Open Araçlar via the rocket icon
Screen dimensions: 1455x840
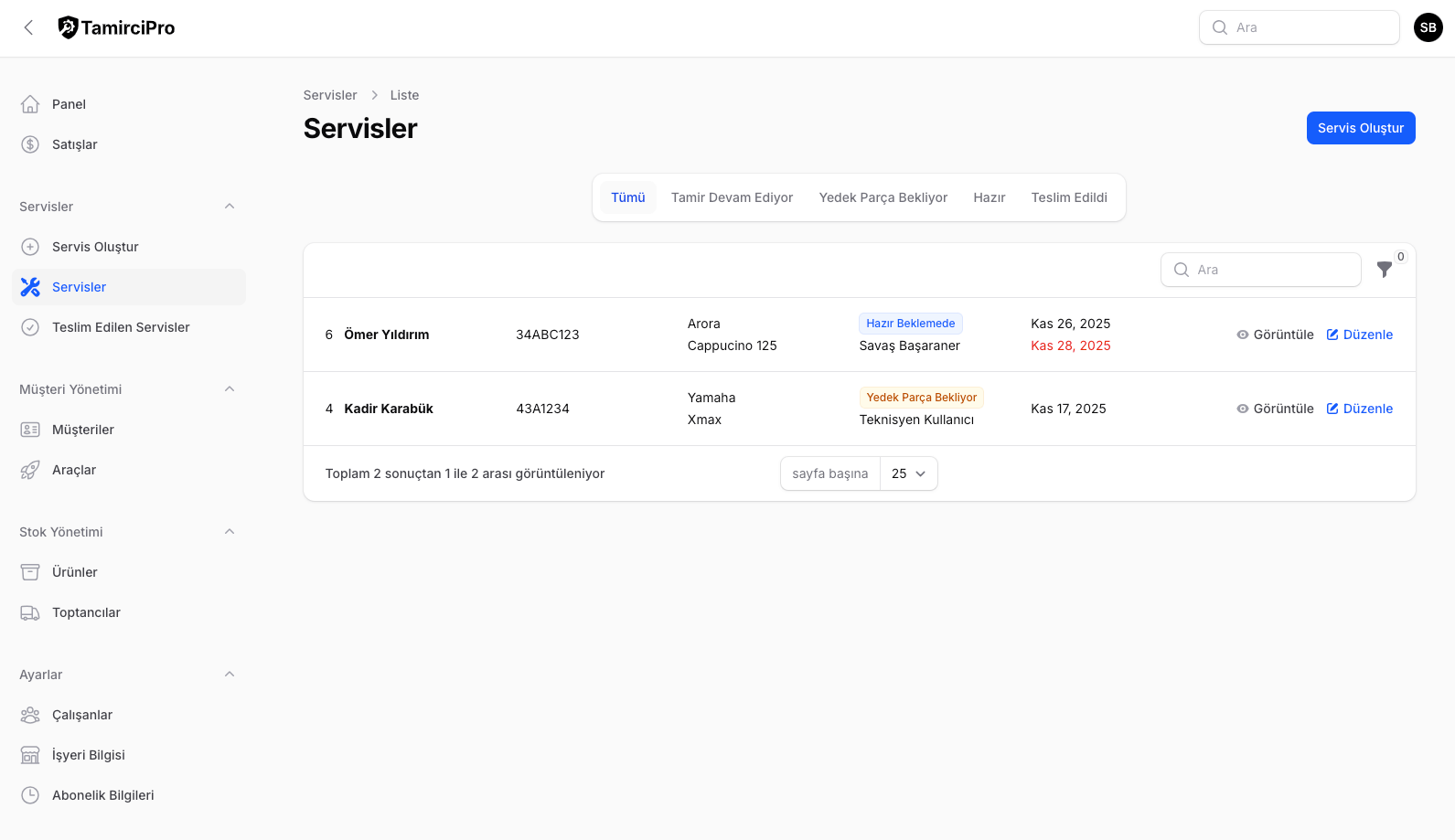[30, 470]
